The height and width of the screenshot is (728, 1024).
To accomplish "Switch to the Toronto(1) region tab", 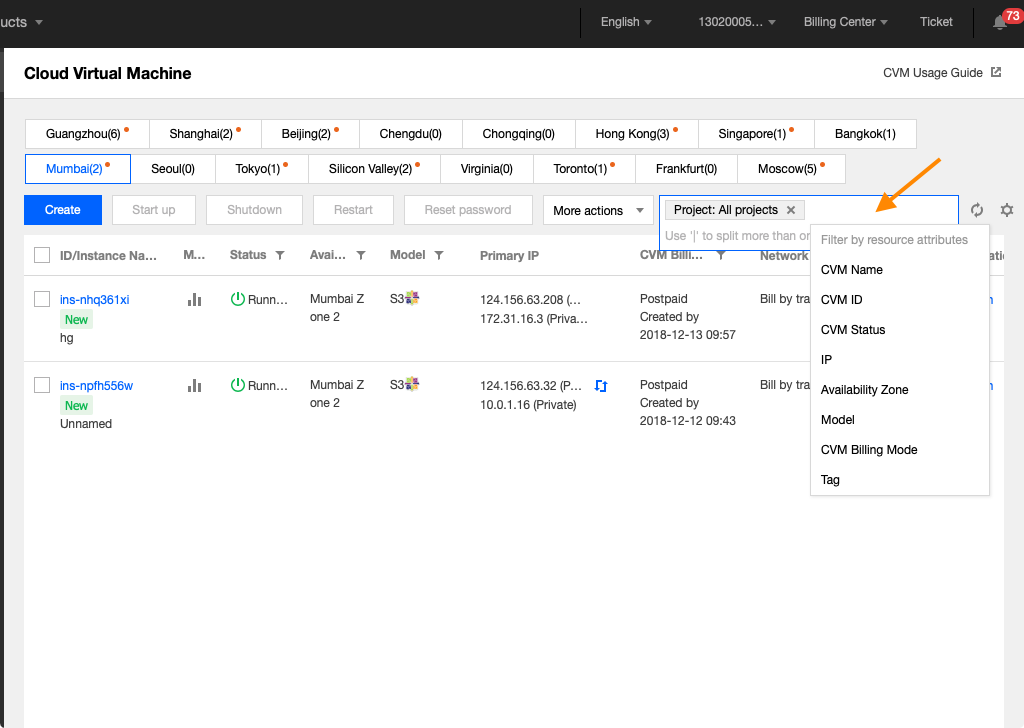I will (x=584, y=169).
